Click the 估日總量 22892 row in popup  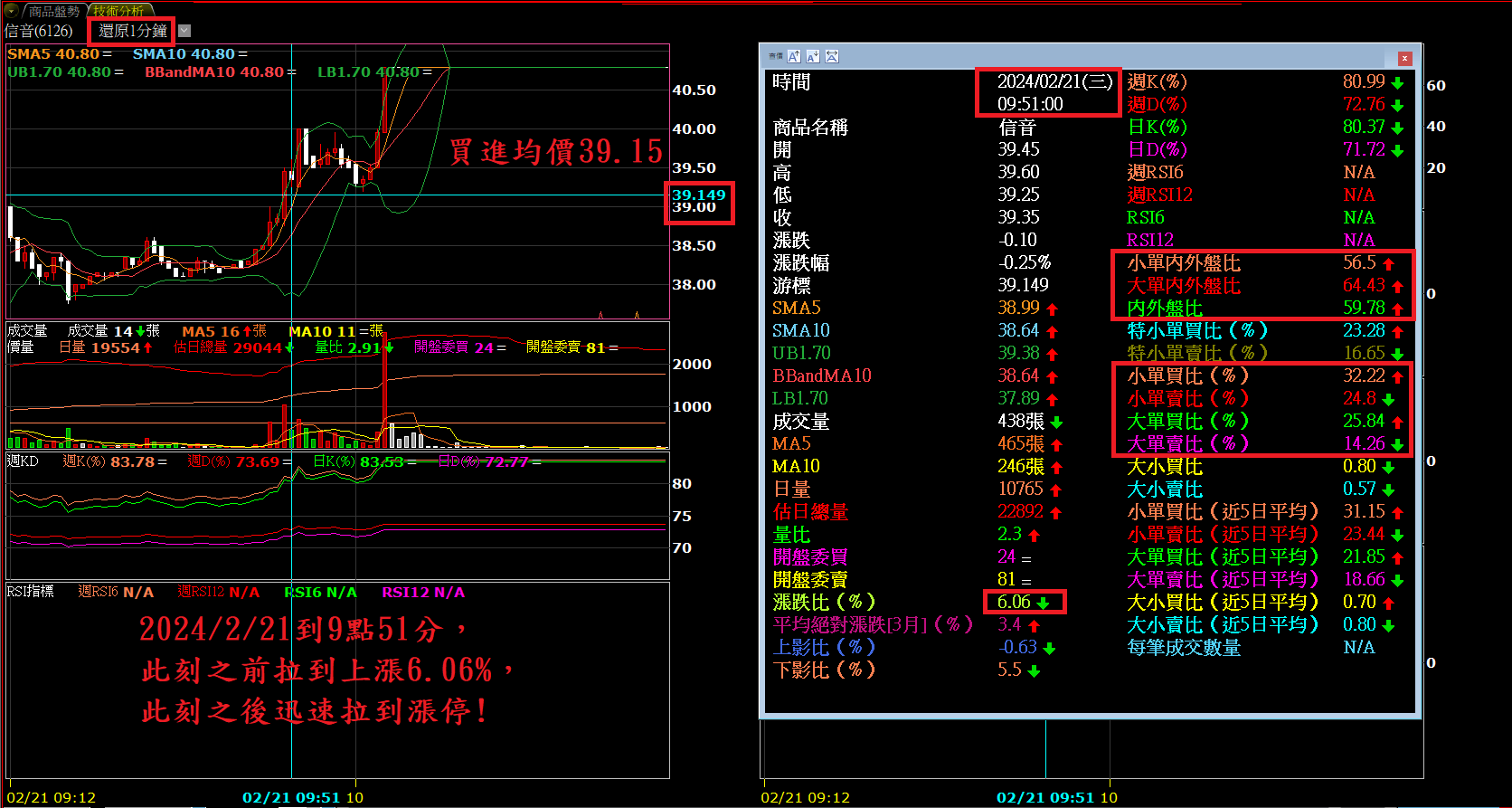[x=917, y=511]
